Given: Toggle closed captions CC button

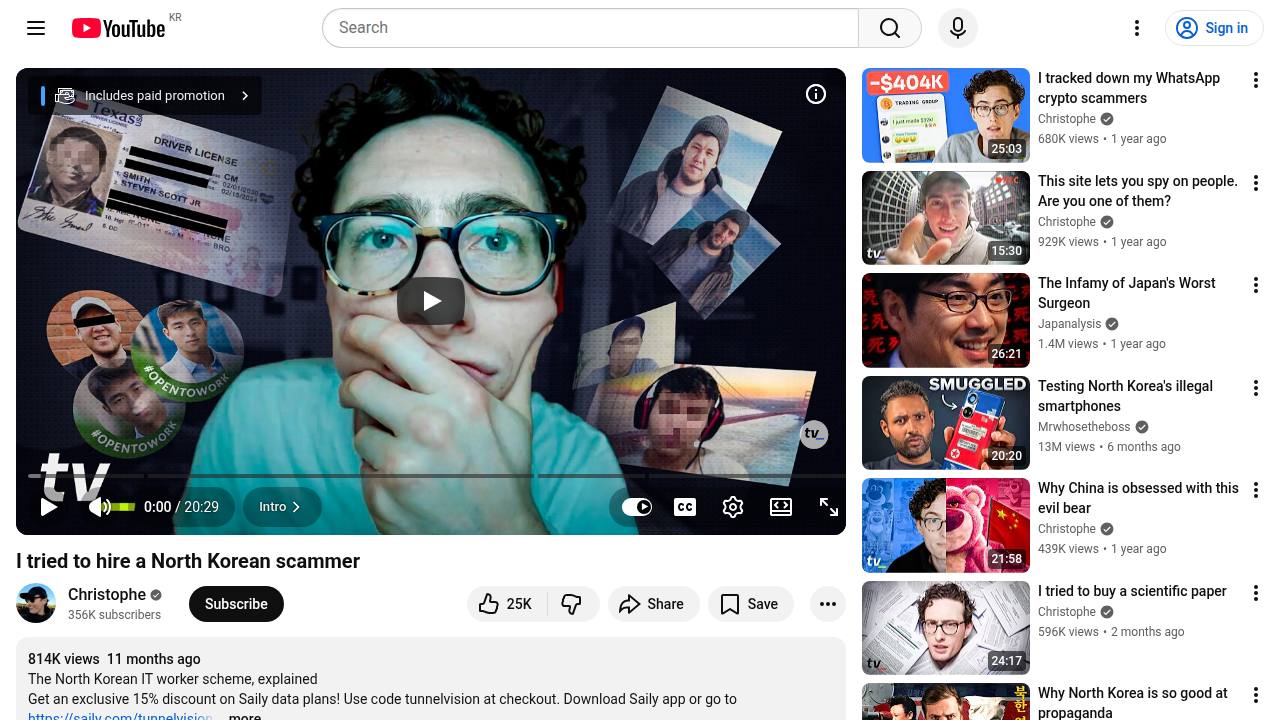Looking at the screenshot, I should click(685, 507).
